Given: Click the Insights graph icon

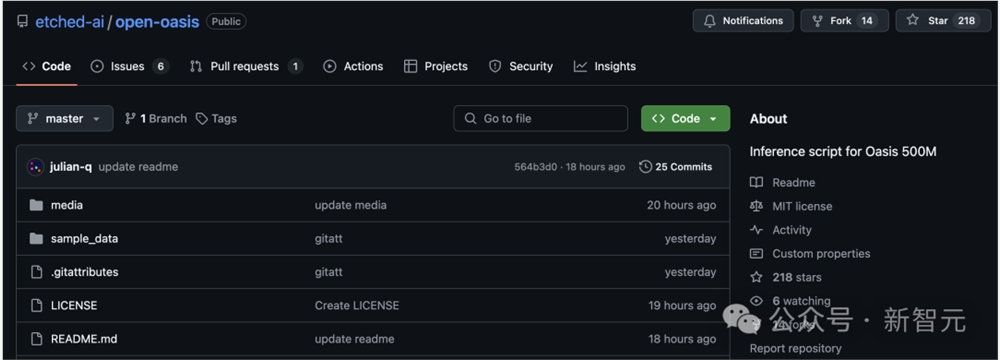Looking at the screenshot, I should point(580,66).
